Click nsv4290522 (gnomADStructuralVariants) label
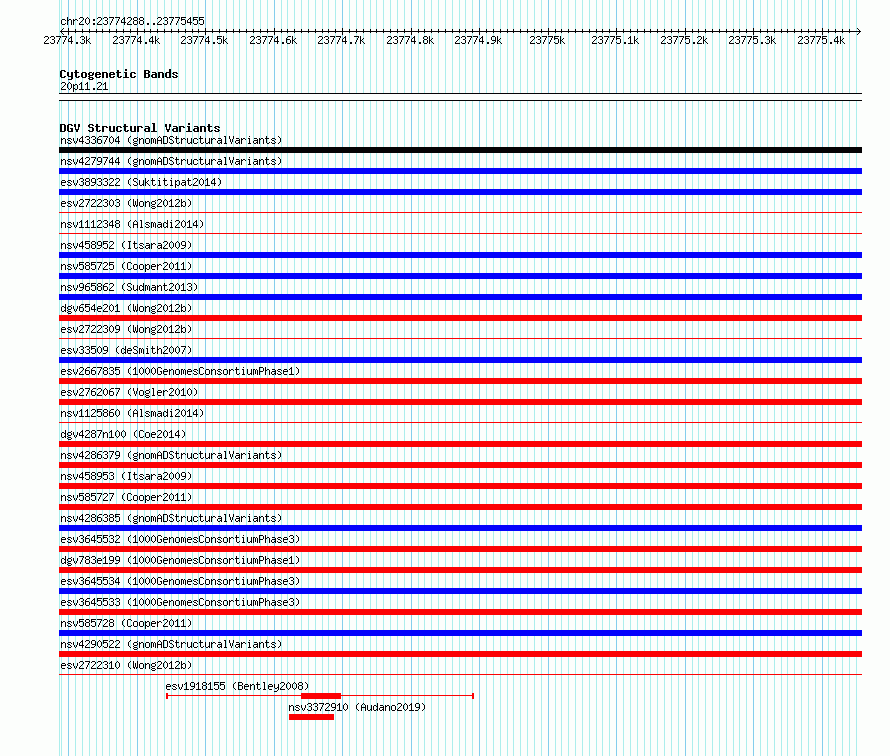 [171, 644]
